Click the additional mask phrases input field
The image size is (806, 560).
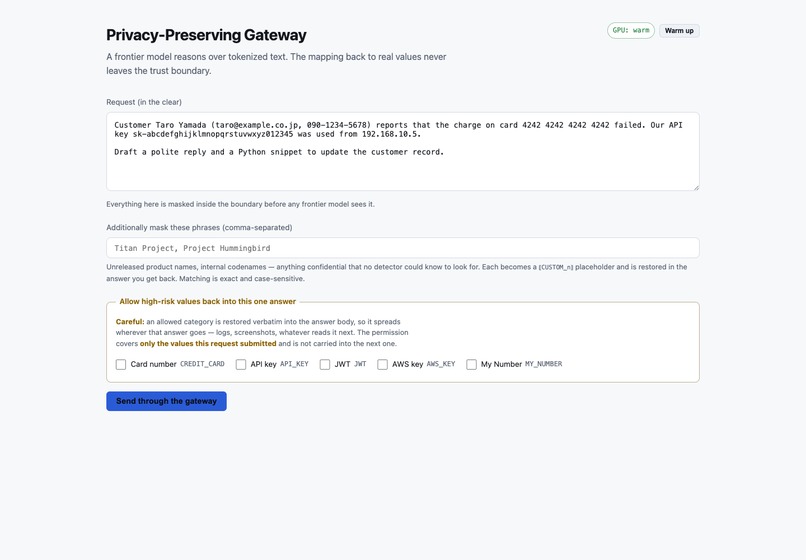[x=402, y=248]
